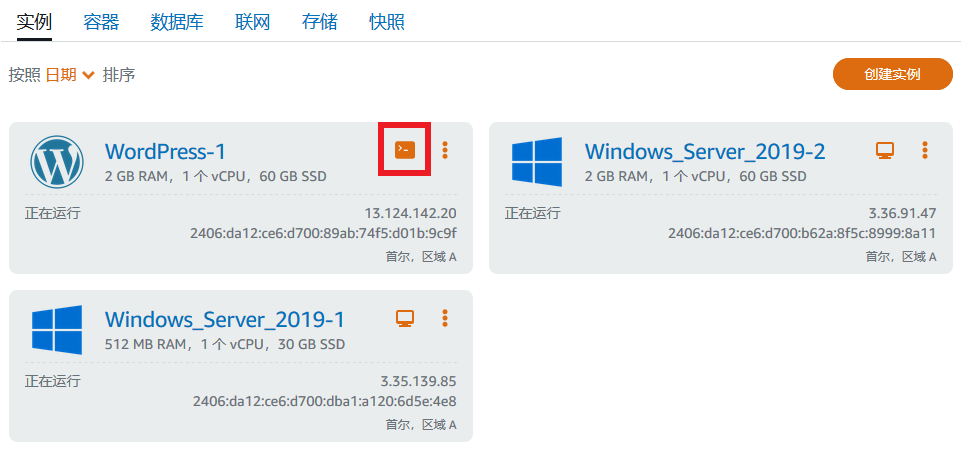Open Windows_Server_2019-1 three-dot menu

[445, 318]
